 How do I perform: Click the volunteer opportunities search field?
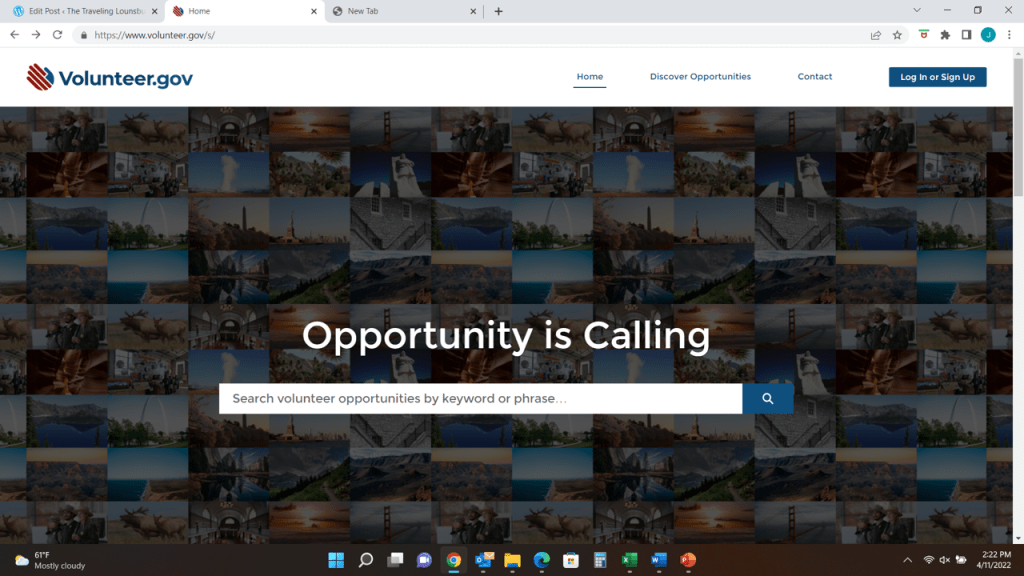tap(480, 399)
